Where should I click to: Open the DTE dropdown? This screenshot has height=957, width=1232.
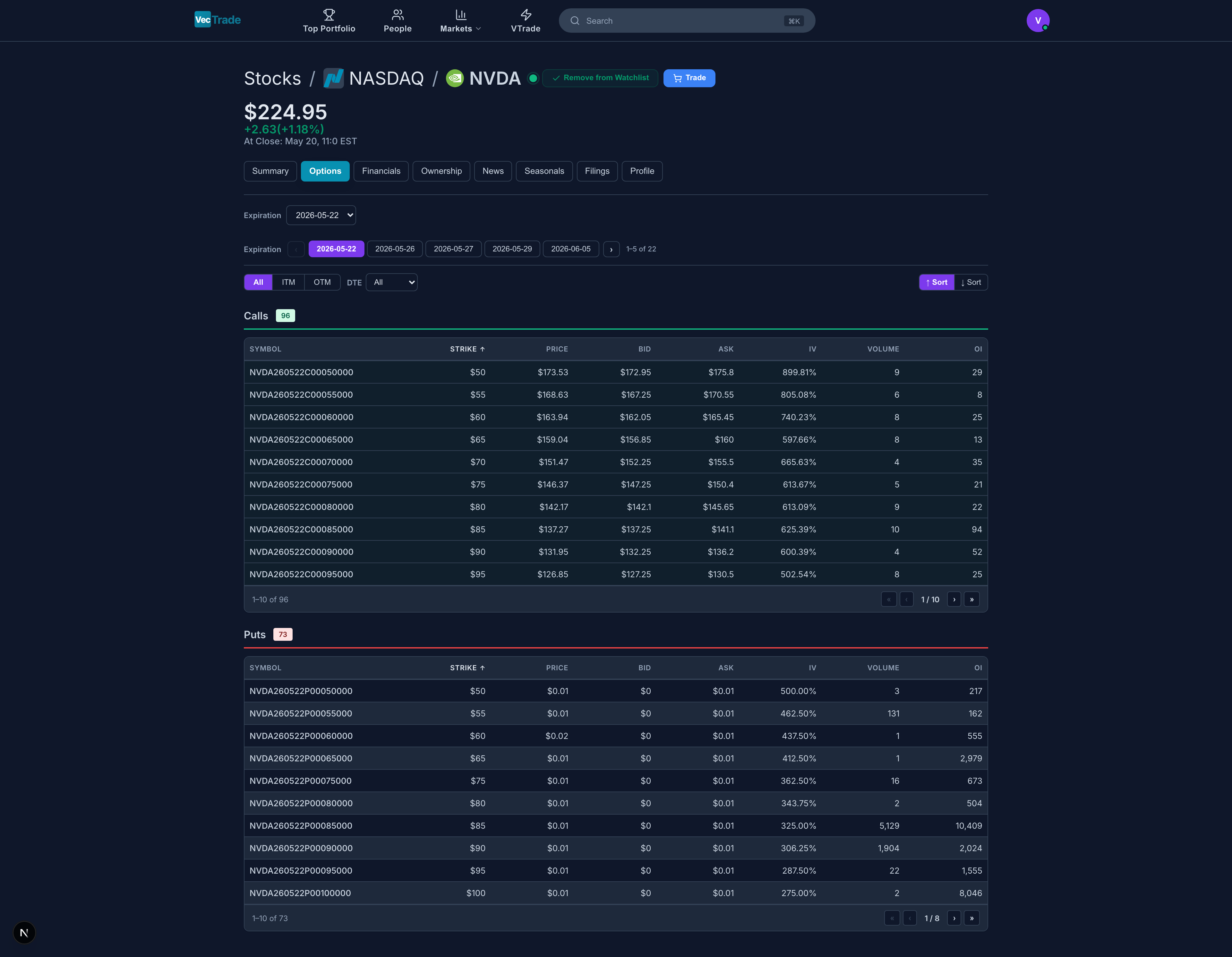(391, 282)
